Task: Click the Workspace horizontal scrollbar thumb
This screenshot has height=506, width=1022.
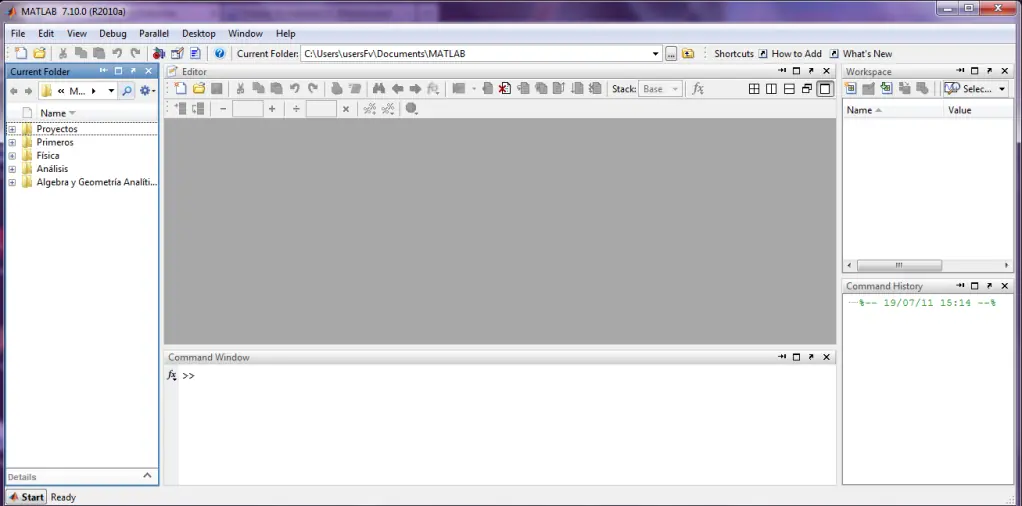Action: 899,265
